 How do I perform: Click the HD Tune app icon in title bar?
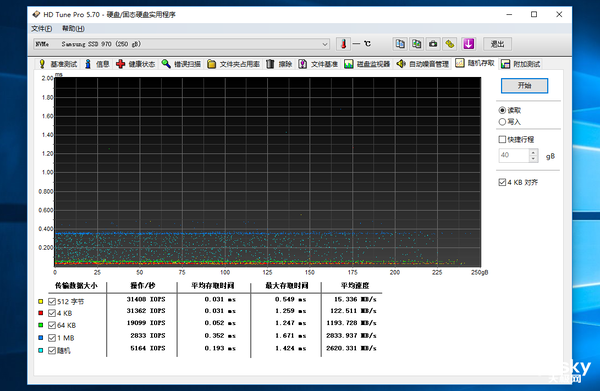tap(36, 15)
